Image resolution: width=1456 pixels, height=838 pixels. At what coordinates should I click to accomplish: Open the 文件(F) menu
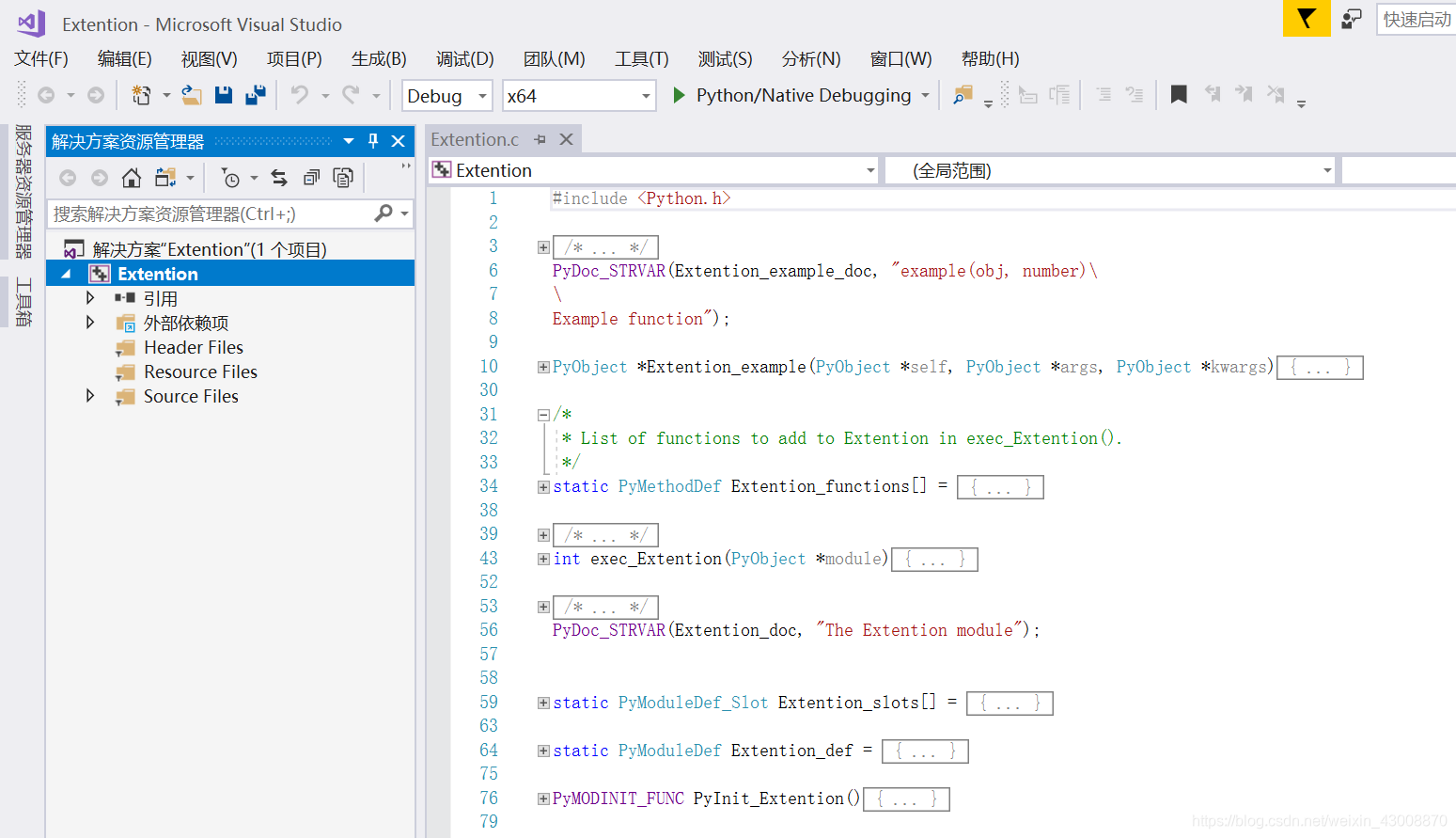tap(41, 58)
